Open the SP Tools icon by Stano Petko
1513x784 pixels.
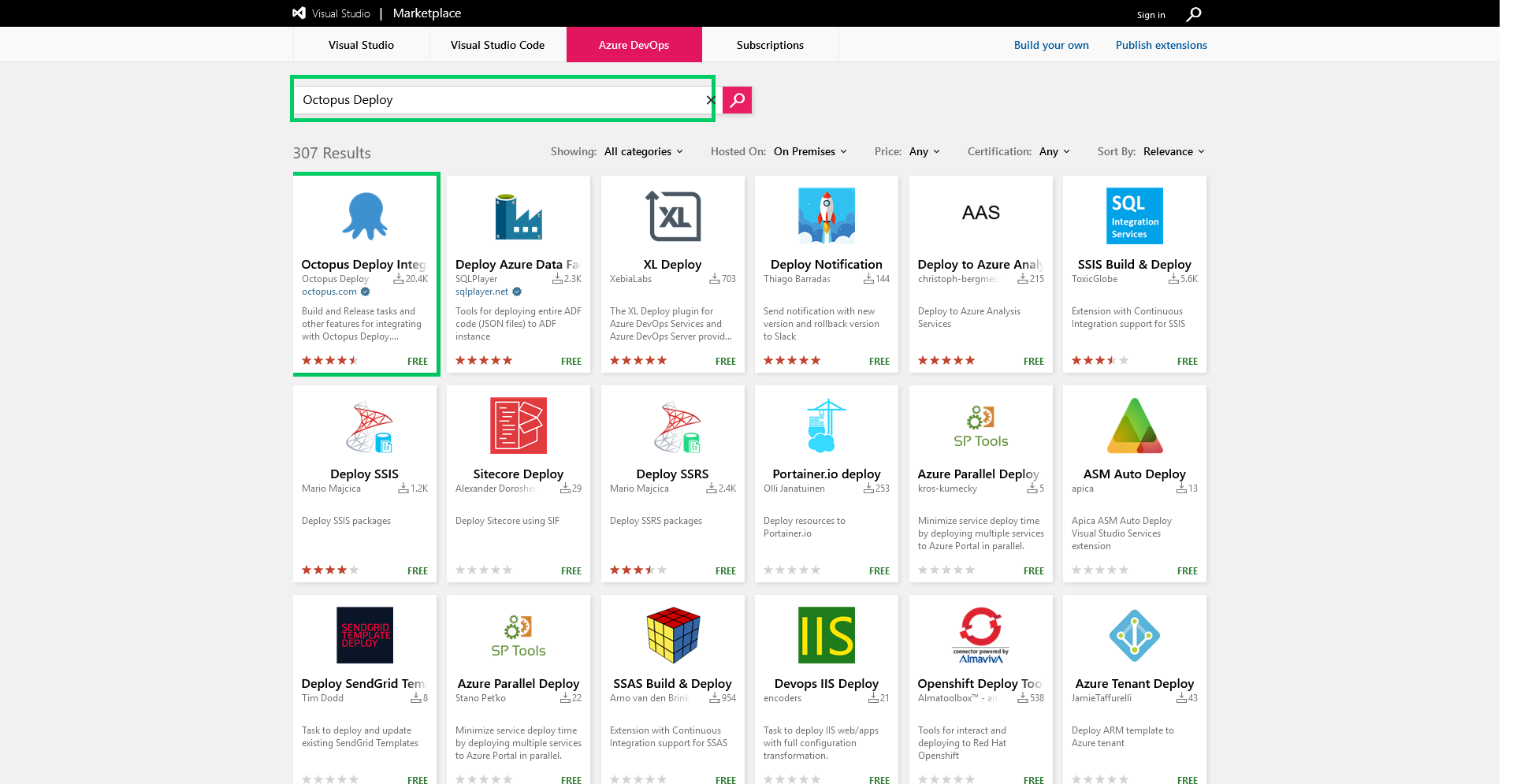pyautogui.click(x=519, y=636)
